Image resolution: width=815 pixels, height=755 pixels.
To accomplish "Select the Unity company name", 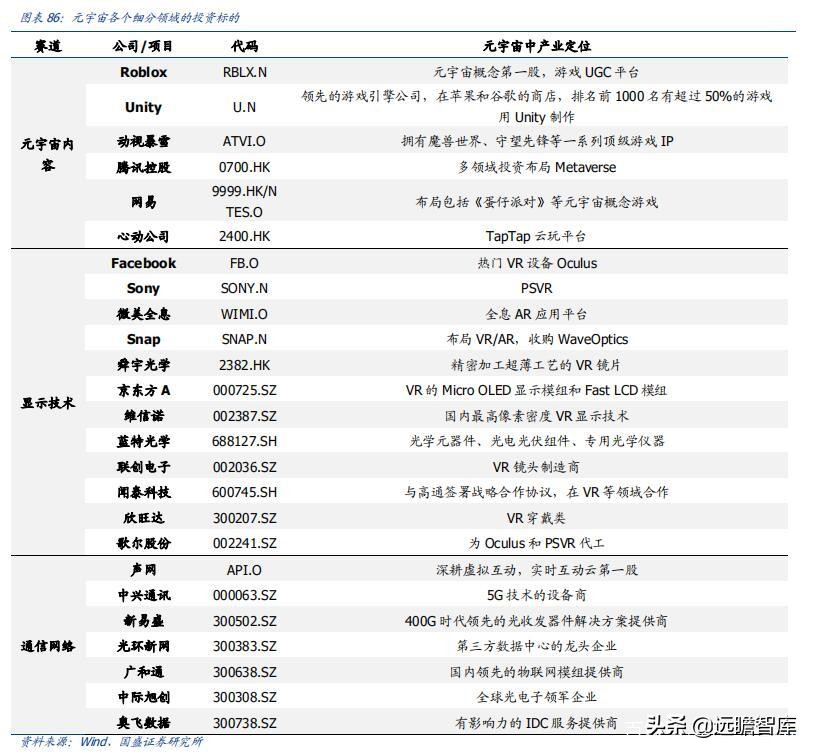I will [x=143, y=107].
